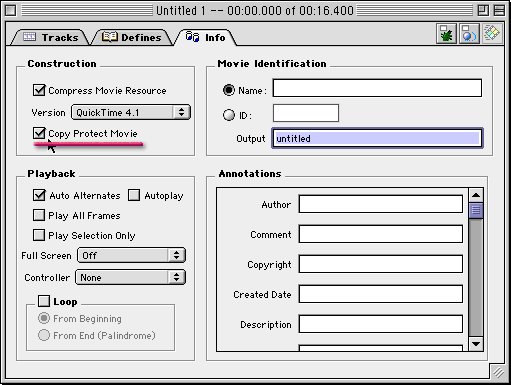Click the bug debug icon in toolbar
511x385 pixels.
pyautogui.click(x=446, y=33)
